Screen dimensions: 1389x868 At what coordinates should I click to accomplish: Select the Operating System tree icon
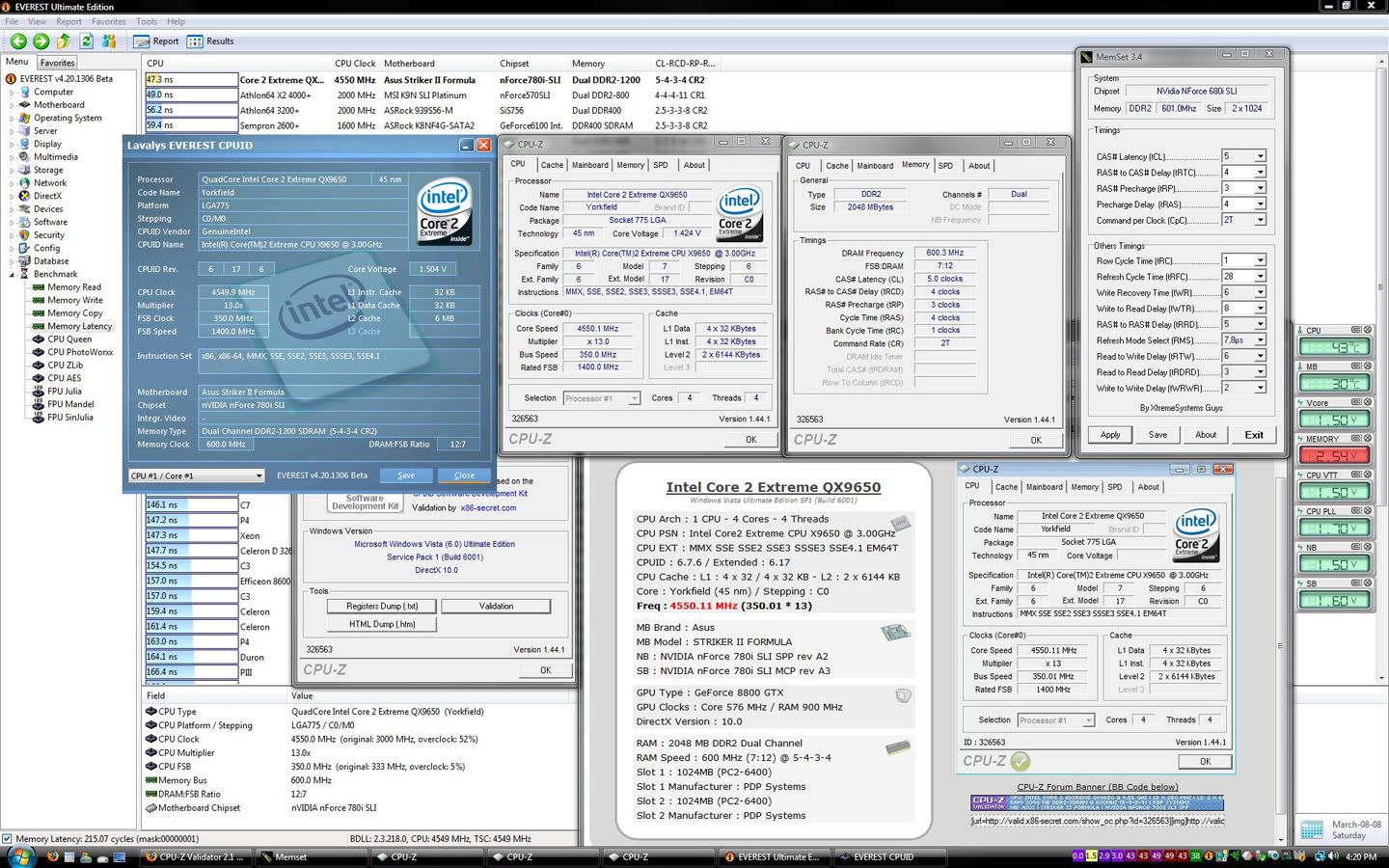(26, 118)
